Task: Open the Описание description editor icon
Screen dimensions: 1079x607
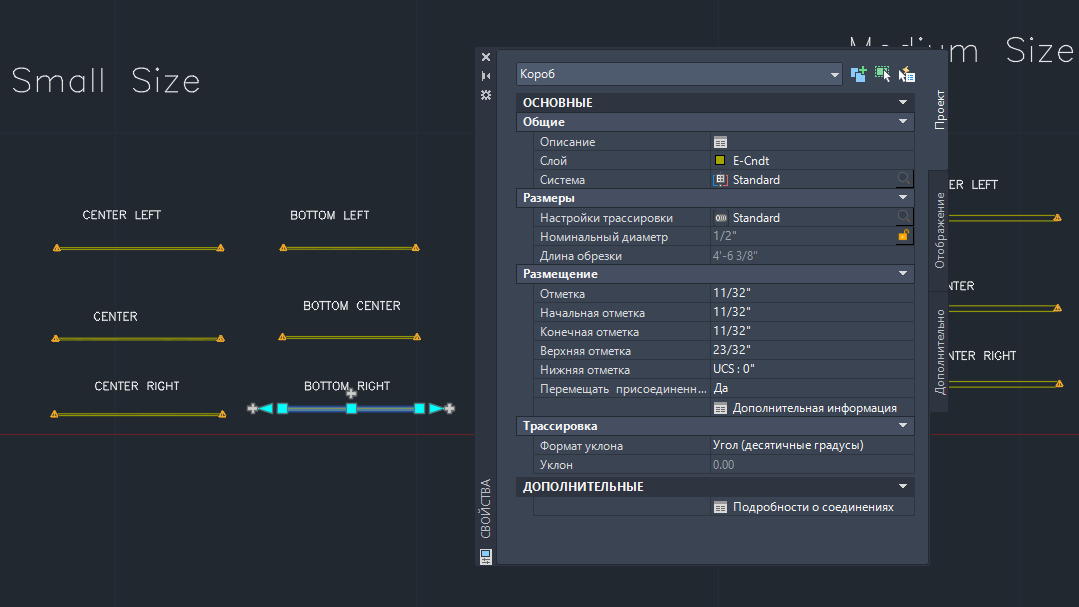Action: pos(720,142)
